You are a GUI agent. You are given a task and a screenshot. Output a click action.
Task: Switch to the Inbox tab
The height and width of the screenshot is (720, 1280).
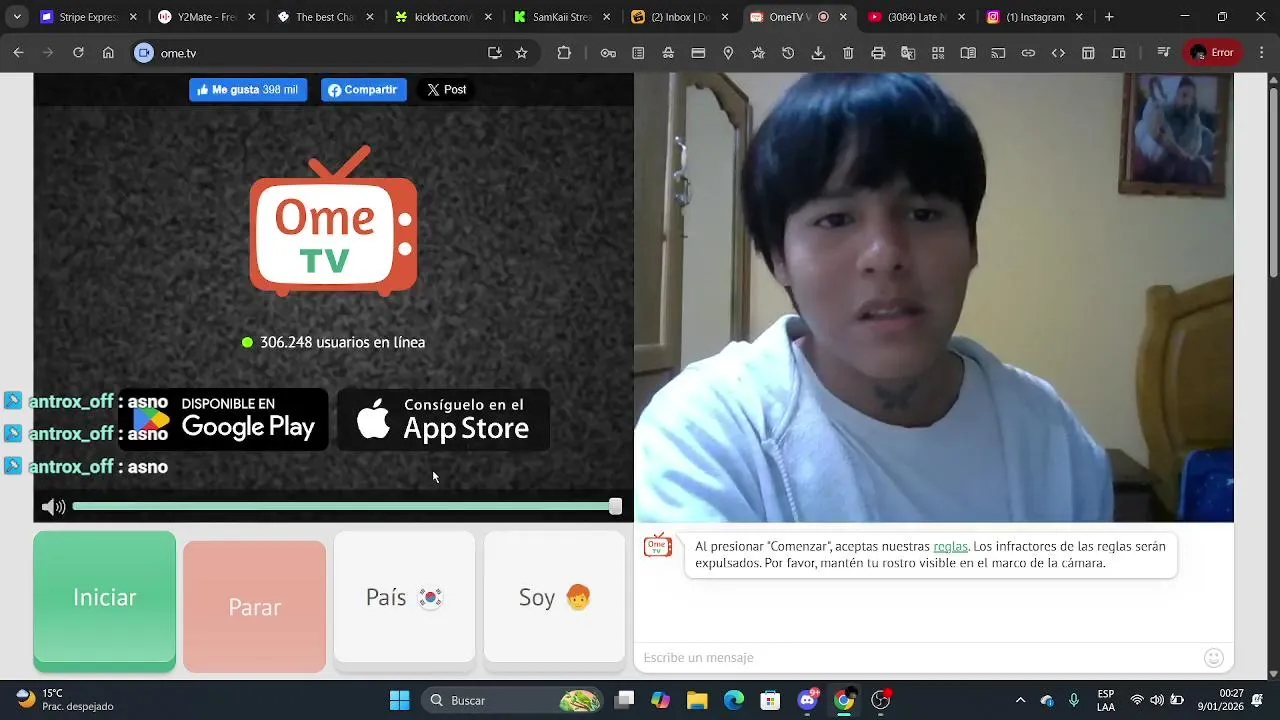pyautogui.click(x=680, y=17)
